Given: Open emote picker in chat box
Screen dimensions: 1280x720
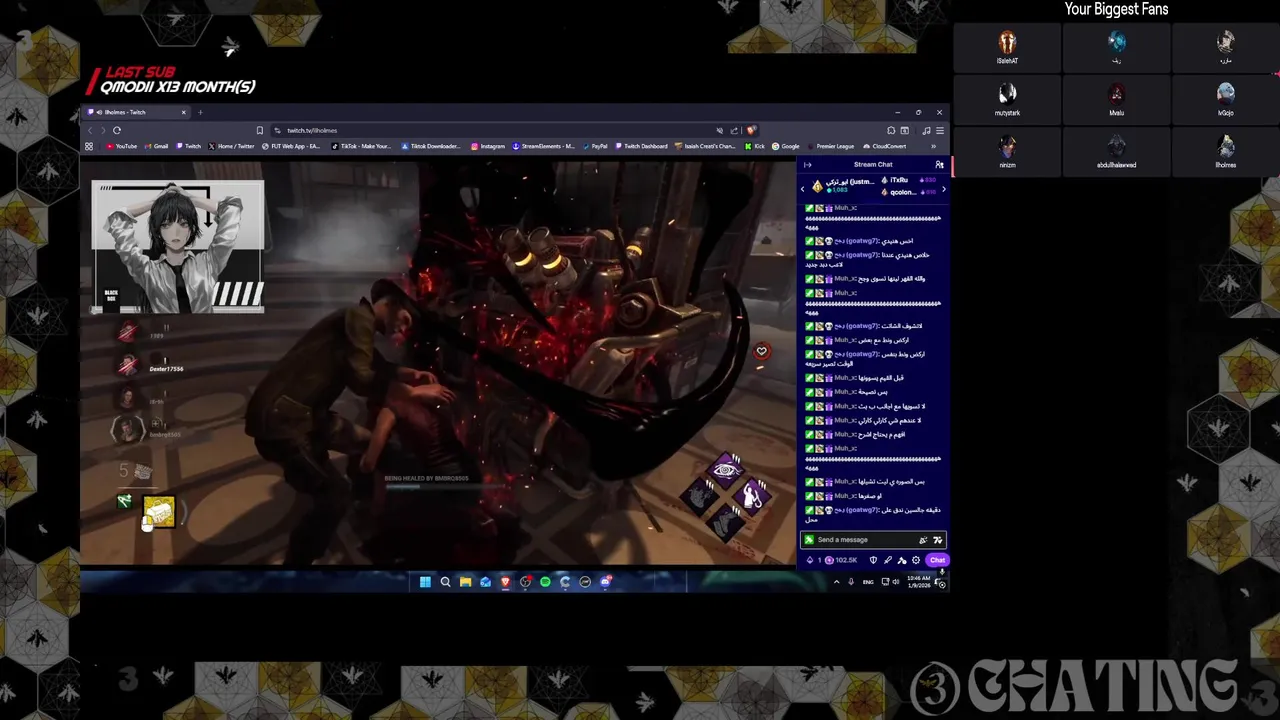Looking at the screenshot, I should point(938,540).
